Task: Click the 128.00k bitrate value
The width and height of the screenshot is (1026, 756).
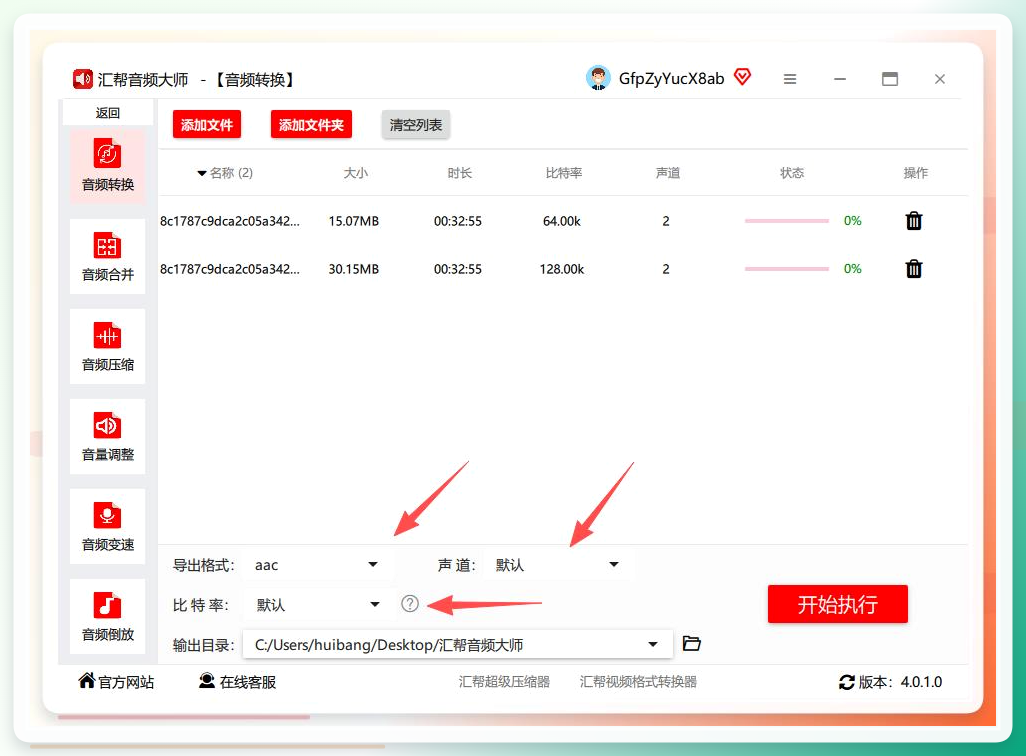Action: point(561,269)
